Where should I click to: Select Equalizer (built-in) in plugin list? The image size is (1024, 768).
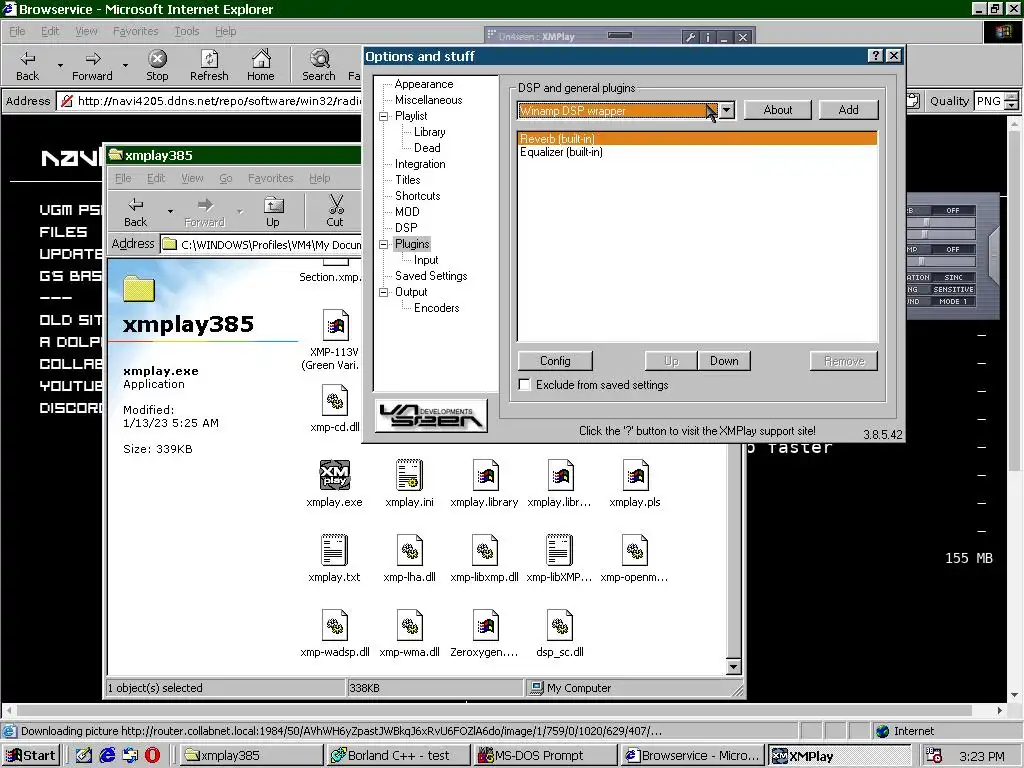pyautogui.click(x=697, y=152)
